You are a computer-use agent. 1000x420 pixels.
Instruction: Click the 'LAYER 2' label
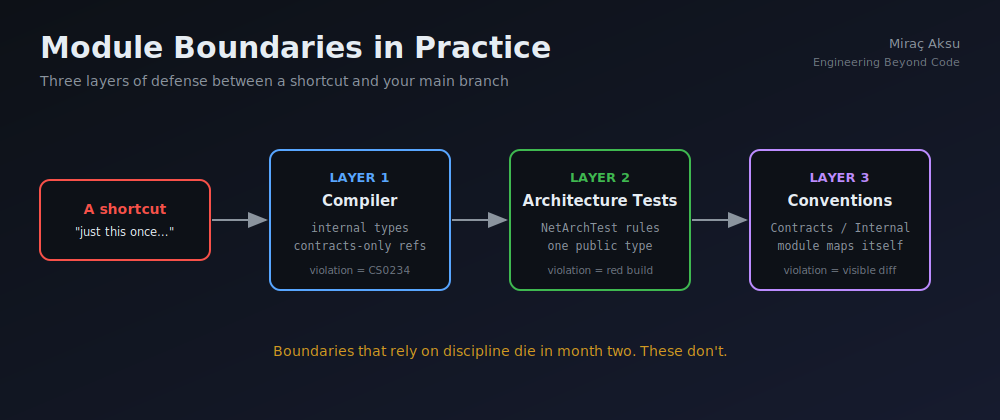click(x=599, y=178)
